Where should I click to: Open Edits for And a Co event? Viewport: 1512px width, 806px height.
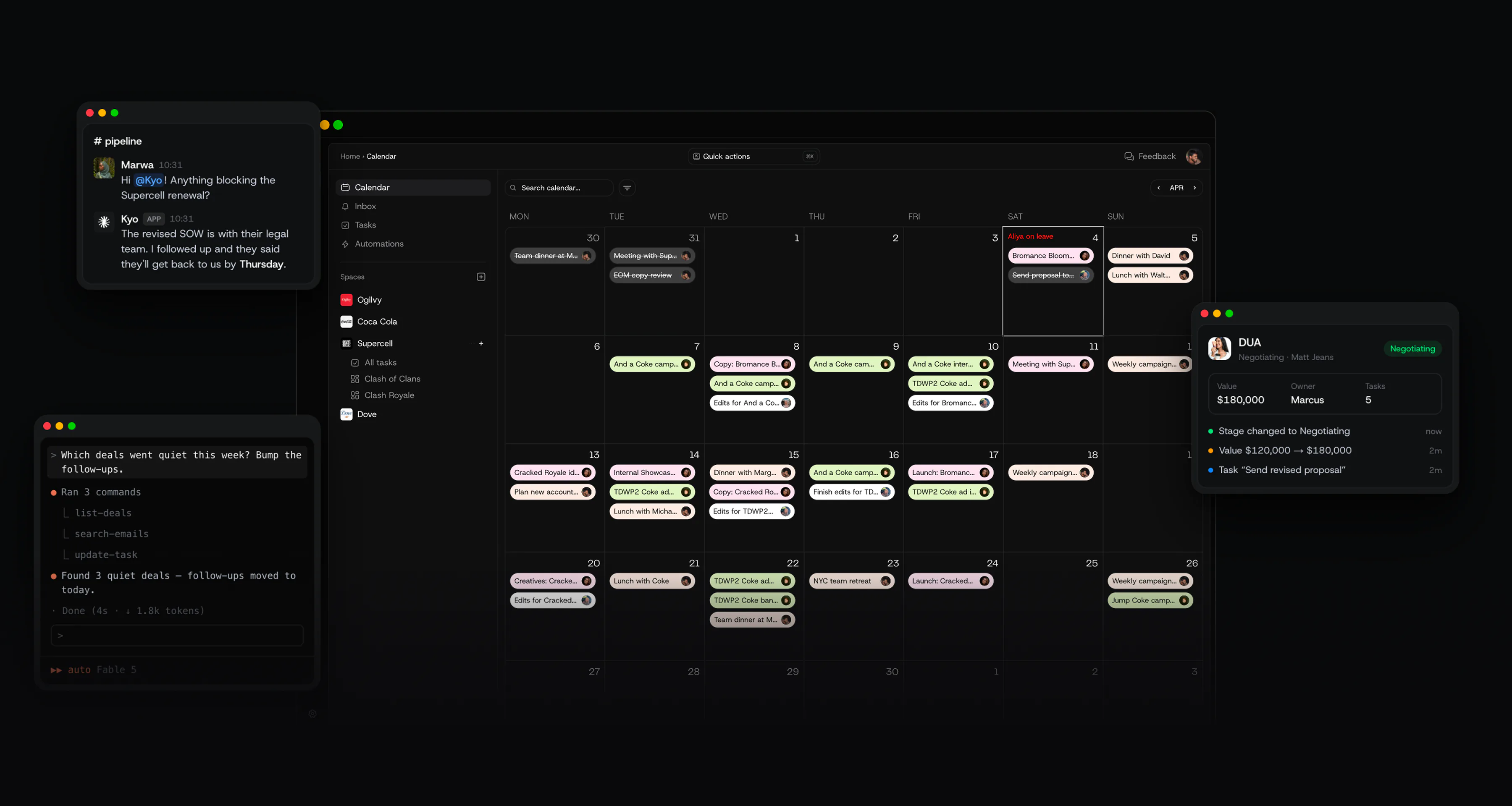752,403
